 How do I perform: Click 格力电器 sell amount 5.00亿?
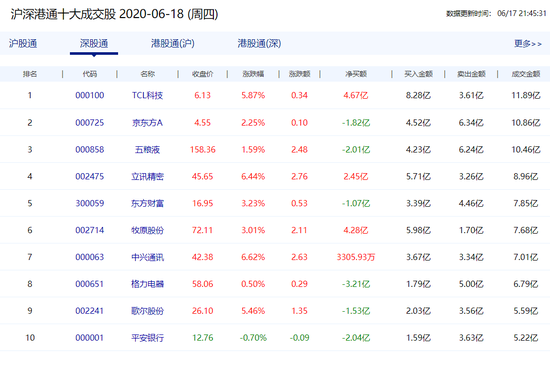click(x=471, y=284)
